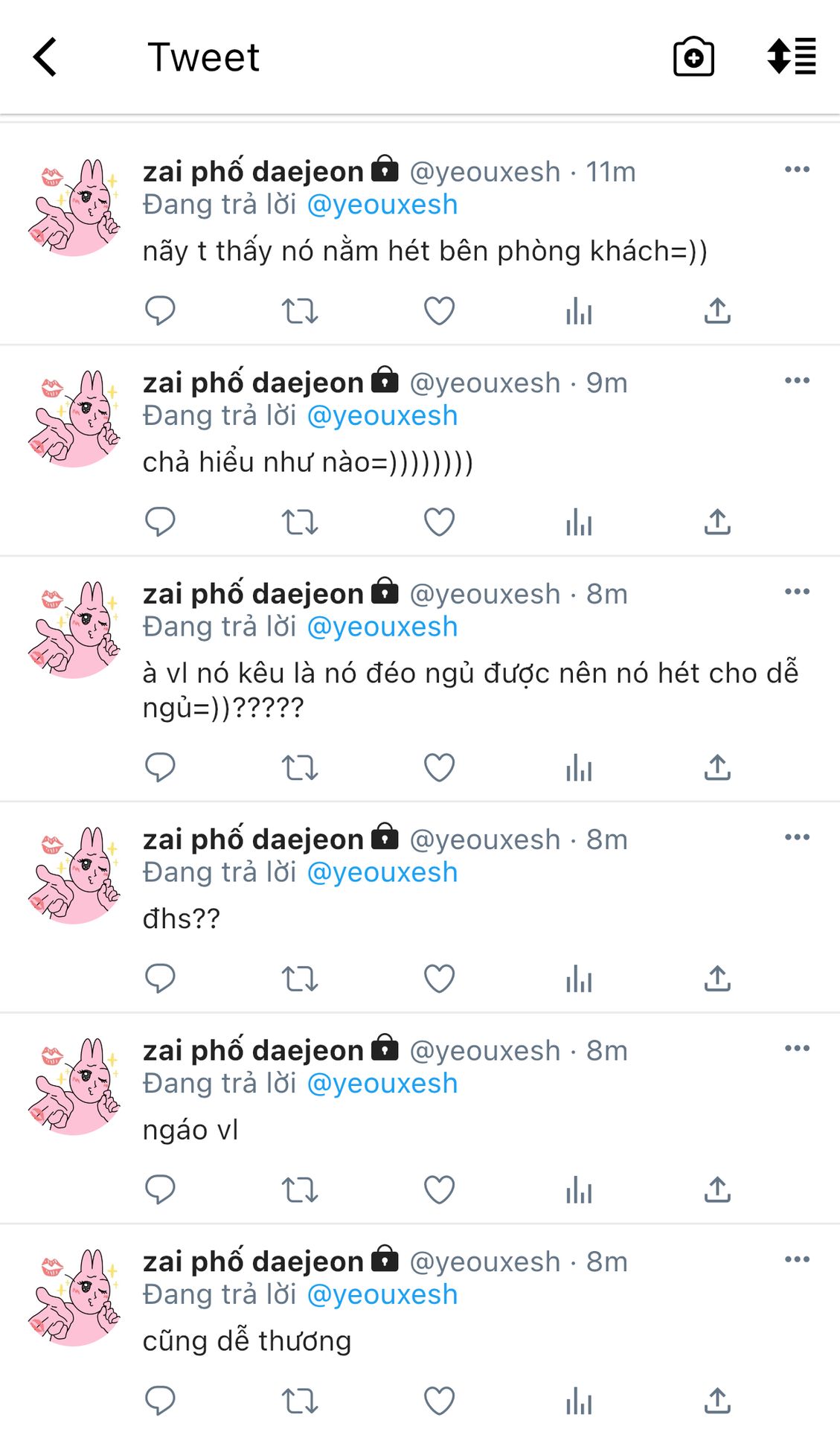The height and width of the screenshot is (1429, 840).
Task: Share the 'nó đéo ngủ được' tweet
Action: [x=717, y=767]
